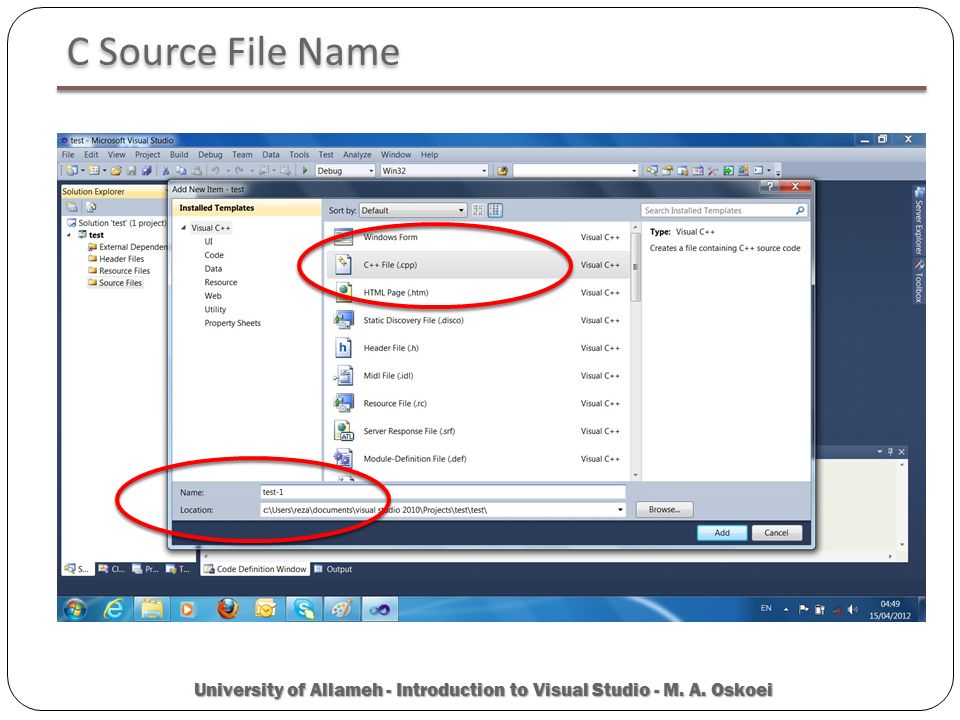Select the Static Discovery File (.disco) template
Screen dimensions: 960x720
pyautogui.click(x=479, y=320)
